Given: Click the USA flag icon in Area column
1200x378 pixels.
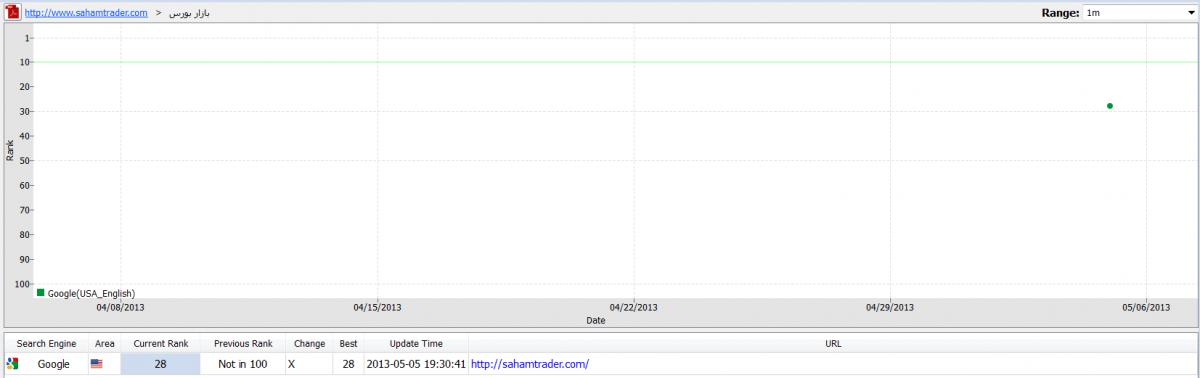Looking at the screenshot, I should pyautogui.click(x=97, y=364).
